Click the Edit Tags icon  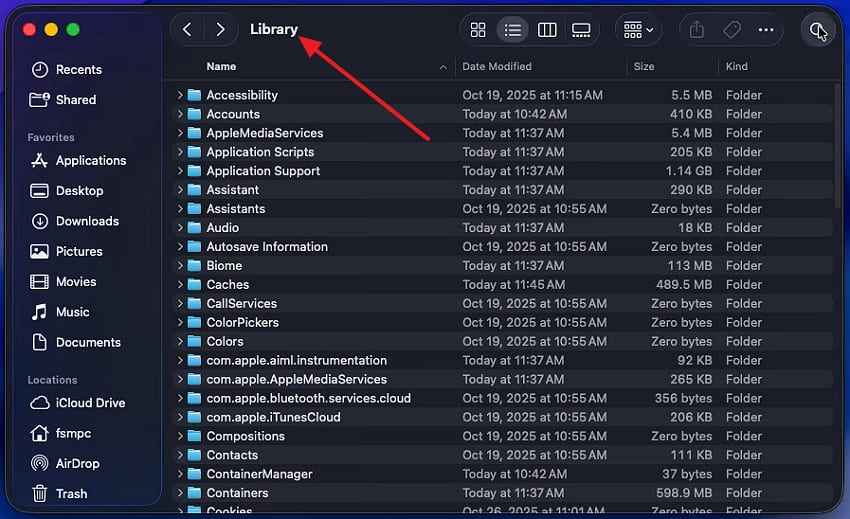[x=732, y=30]
